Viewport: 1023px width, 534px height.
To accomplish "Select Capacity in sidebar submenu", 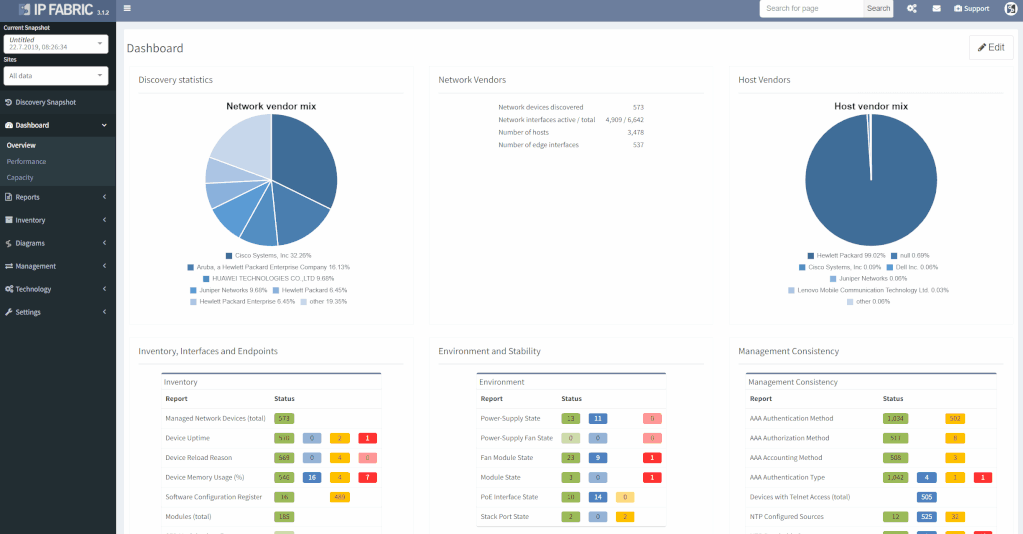I will click(x=20, y=177).
